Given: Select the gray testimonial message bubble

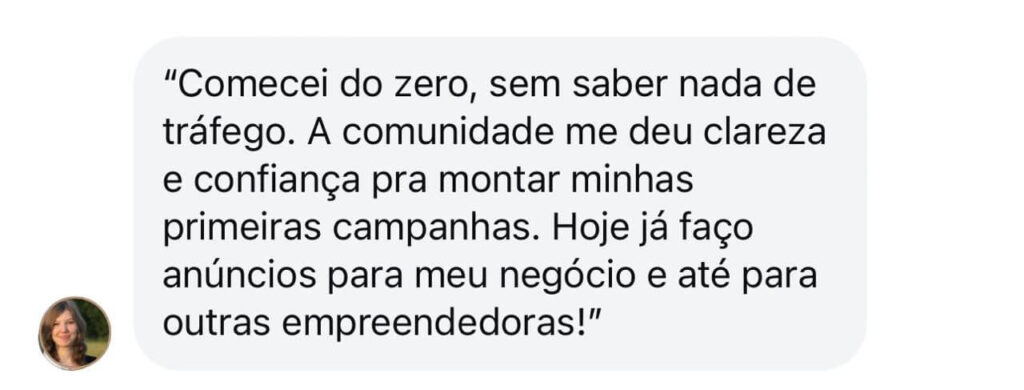Looking at the screenshot, I should [x=500, y=203].
